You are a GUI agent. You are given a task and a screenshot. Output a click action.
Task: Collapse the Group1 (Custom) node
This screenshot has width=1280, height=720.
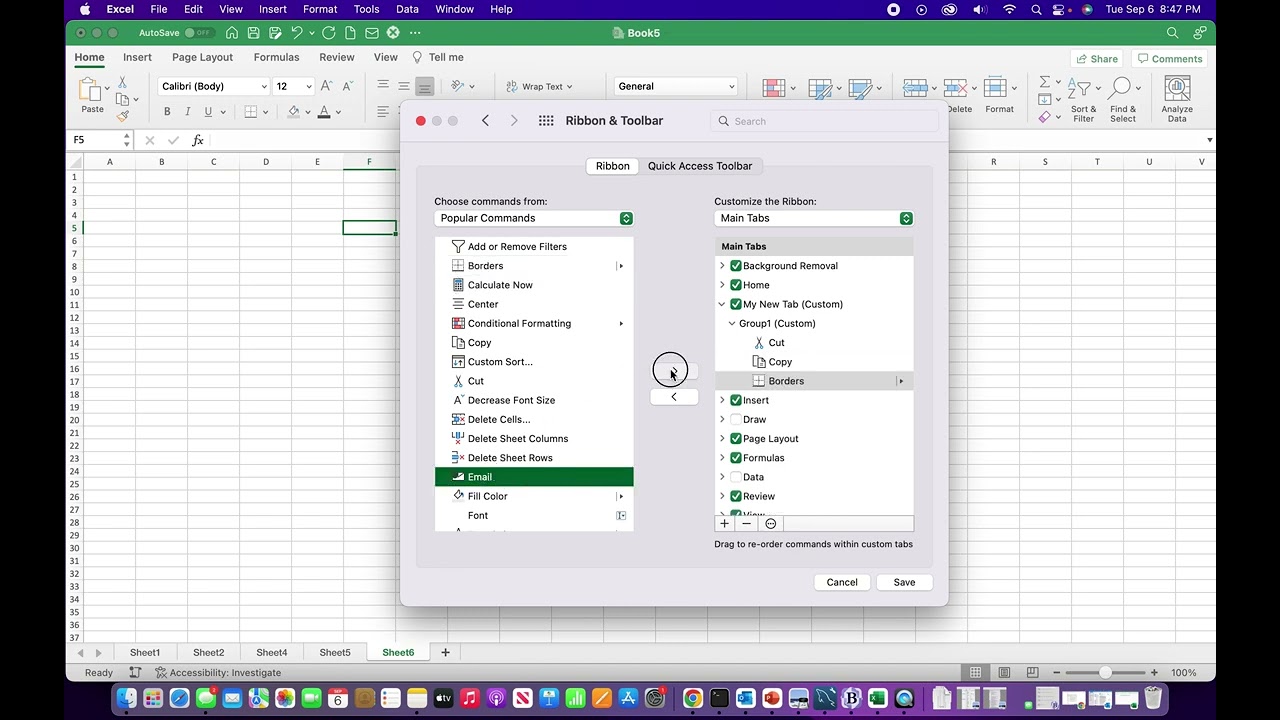(x=732, y=323)
